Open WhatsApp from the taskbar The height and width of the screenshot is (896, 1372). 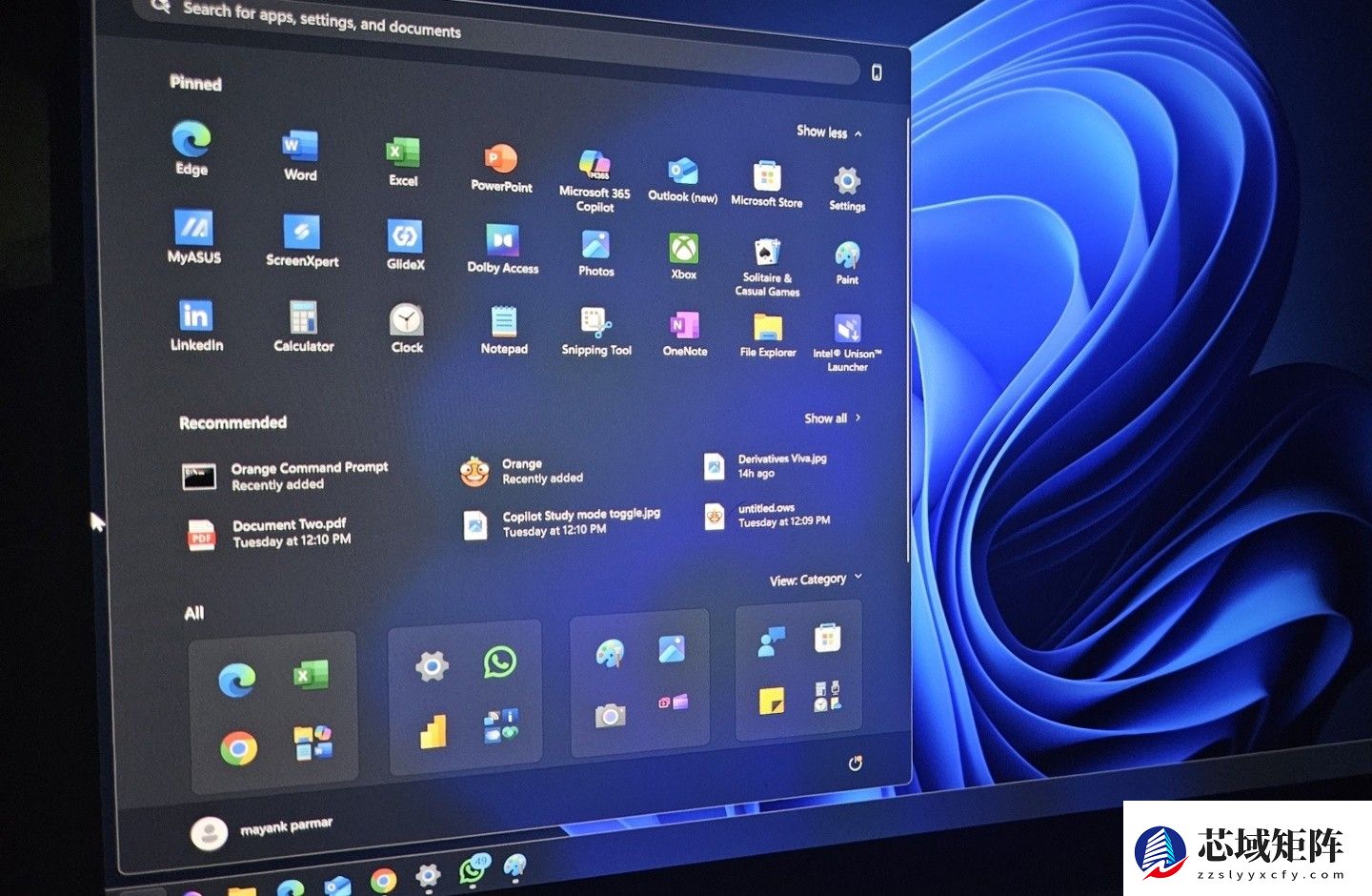point(472,869)
